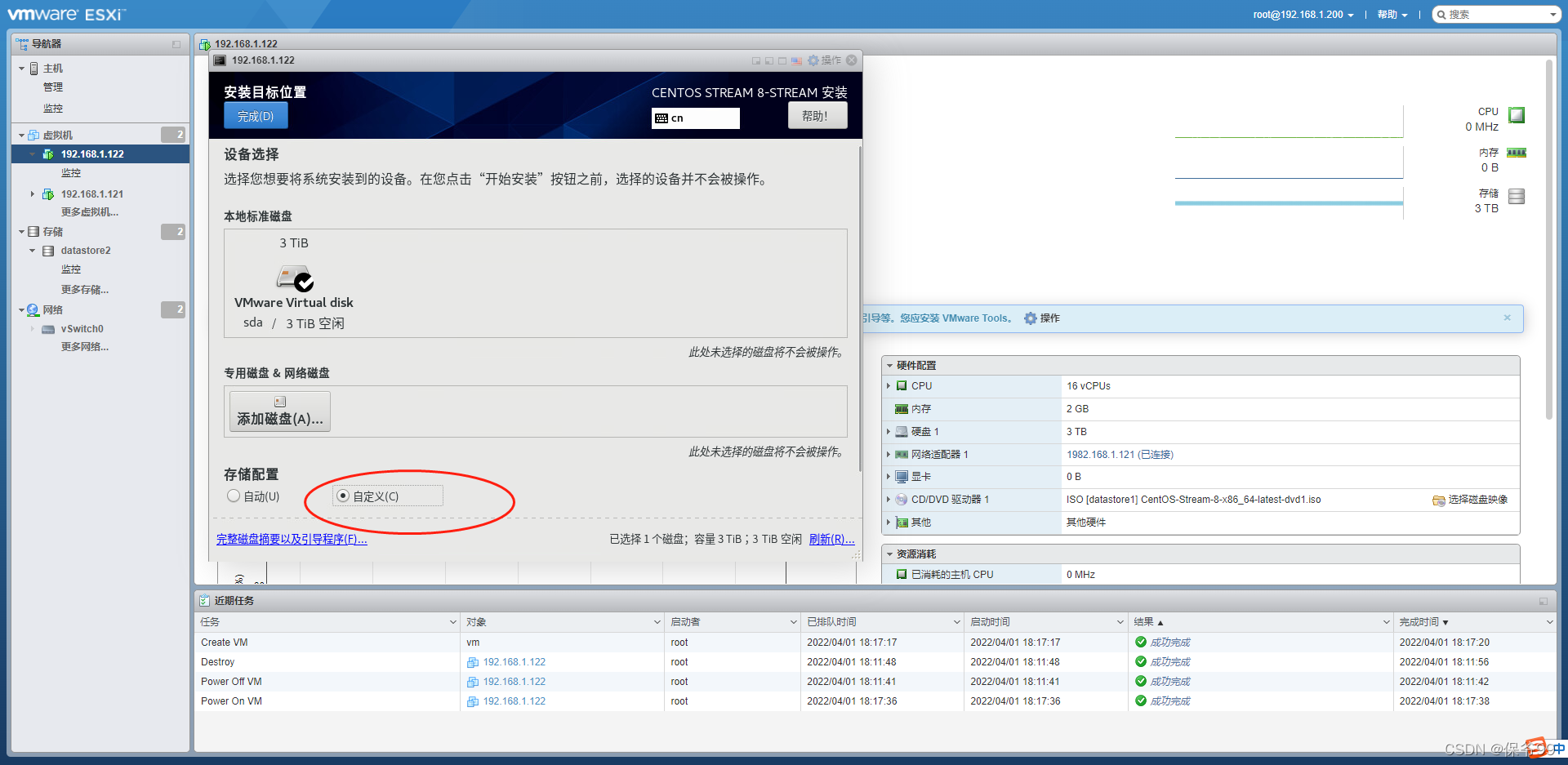Select the 自动(U) storage configuration radio
This screenshot has width=1568, height=765.
(x=234, y=496)
